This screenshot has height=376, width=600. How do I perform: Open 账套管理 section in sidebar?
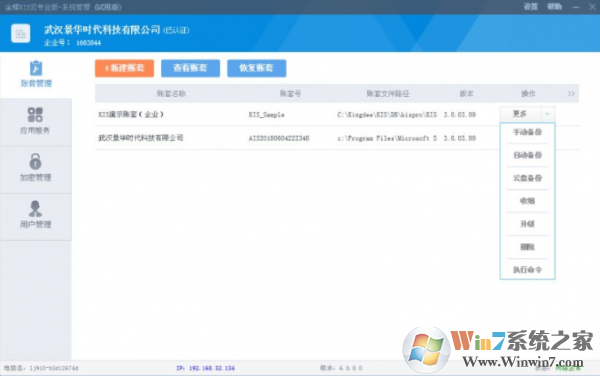click(36, 74)
